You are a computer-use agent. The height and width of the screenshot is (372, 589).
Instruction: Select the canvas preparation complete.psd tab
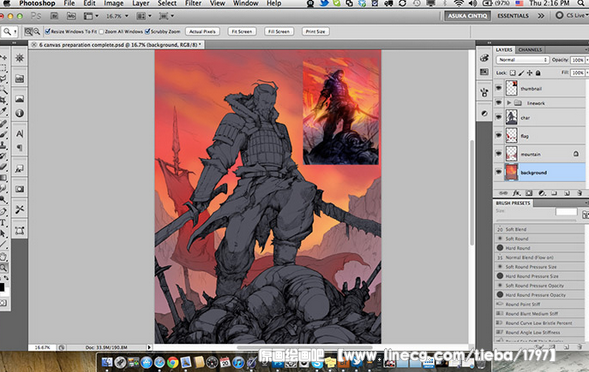point(117,45)
